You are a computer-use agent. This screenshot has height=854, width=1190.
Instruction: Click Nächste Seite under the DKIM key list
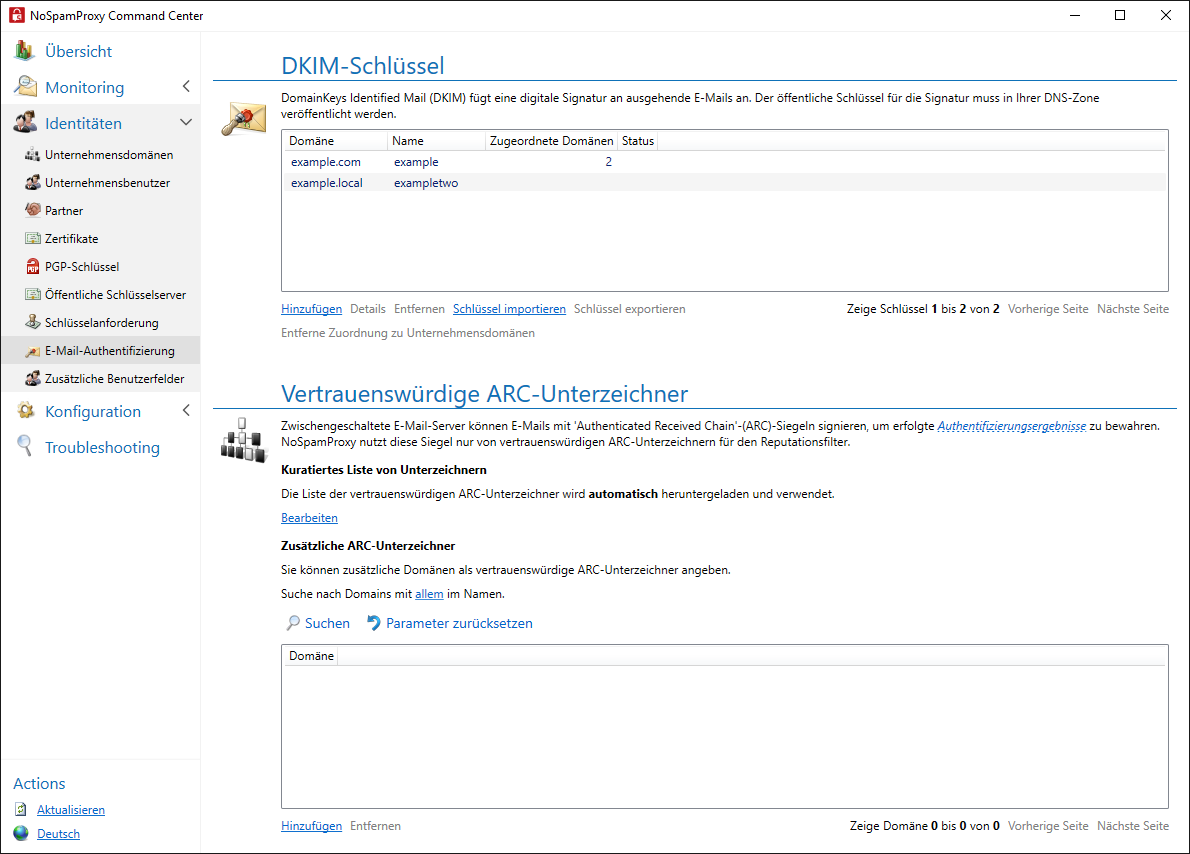pos(1132,309)
